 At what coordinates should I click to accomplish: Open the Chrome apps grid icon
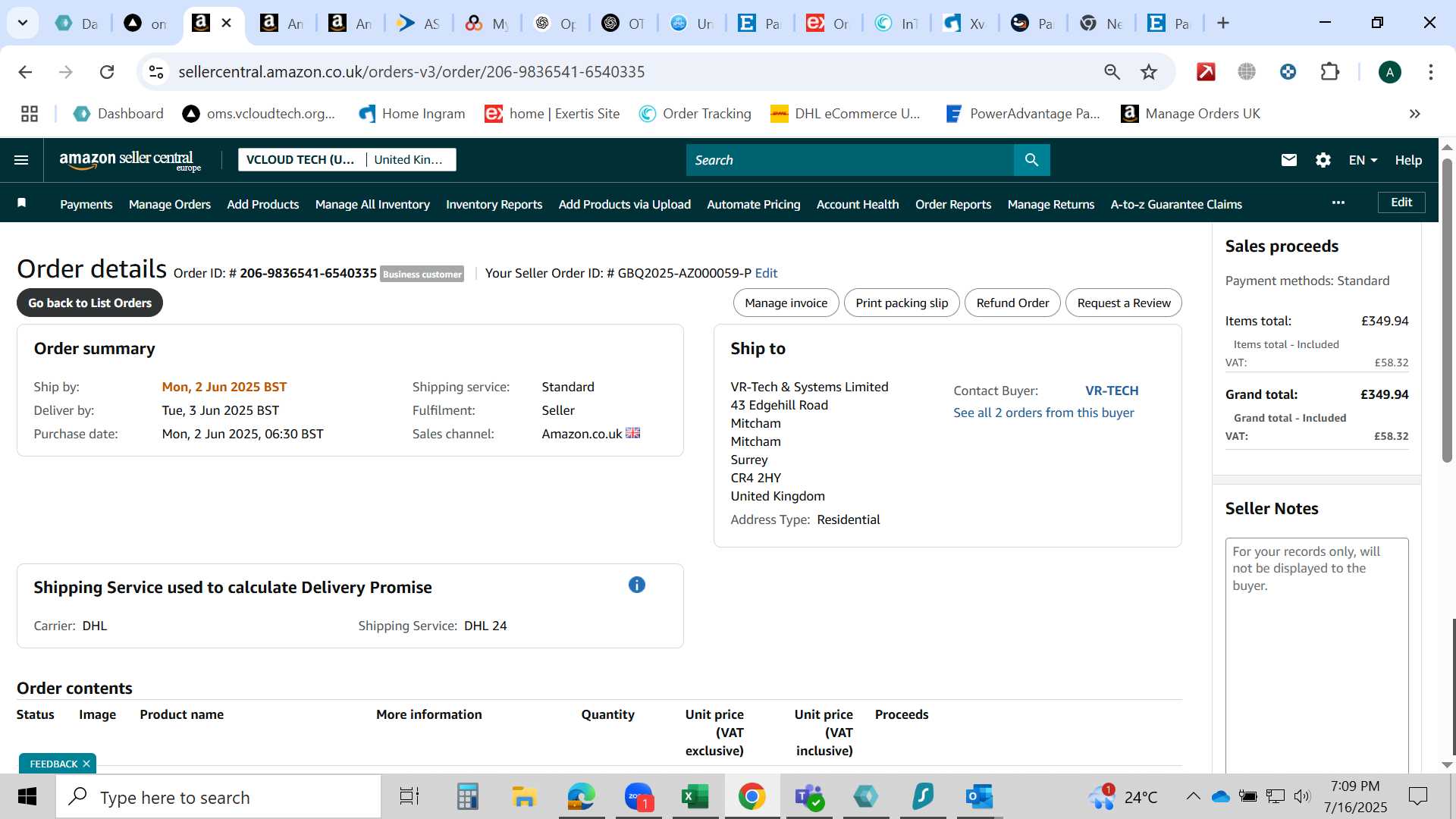(x=30, y=114)
